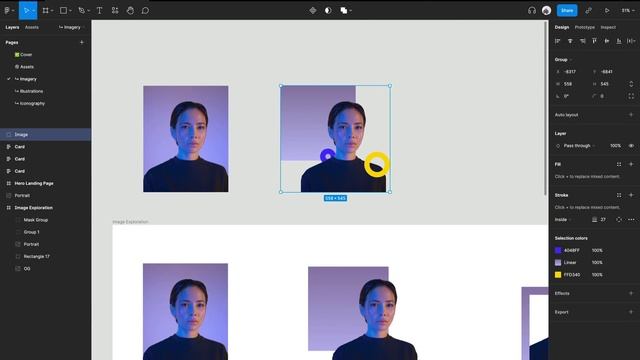Open Frame tool options dropdown arrow
Viewport: 640px width, 360px height.
point(52,11)
